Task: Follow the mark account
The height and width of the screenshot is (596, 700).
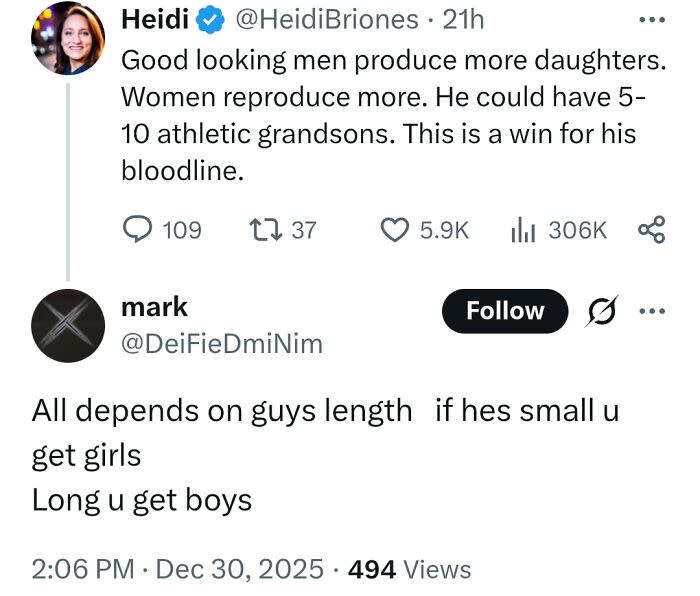Action: pos(505,310)
